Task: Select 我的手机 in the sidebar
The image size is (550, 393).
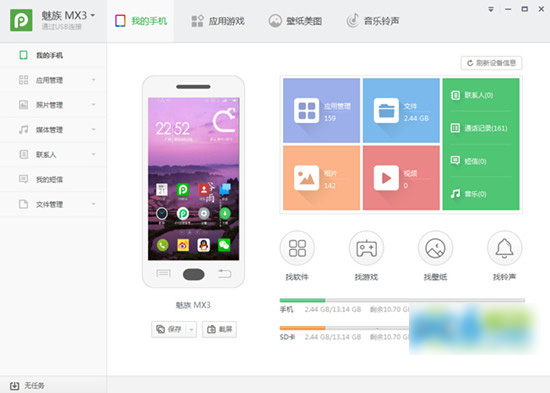Action: 53,55
